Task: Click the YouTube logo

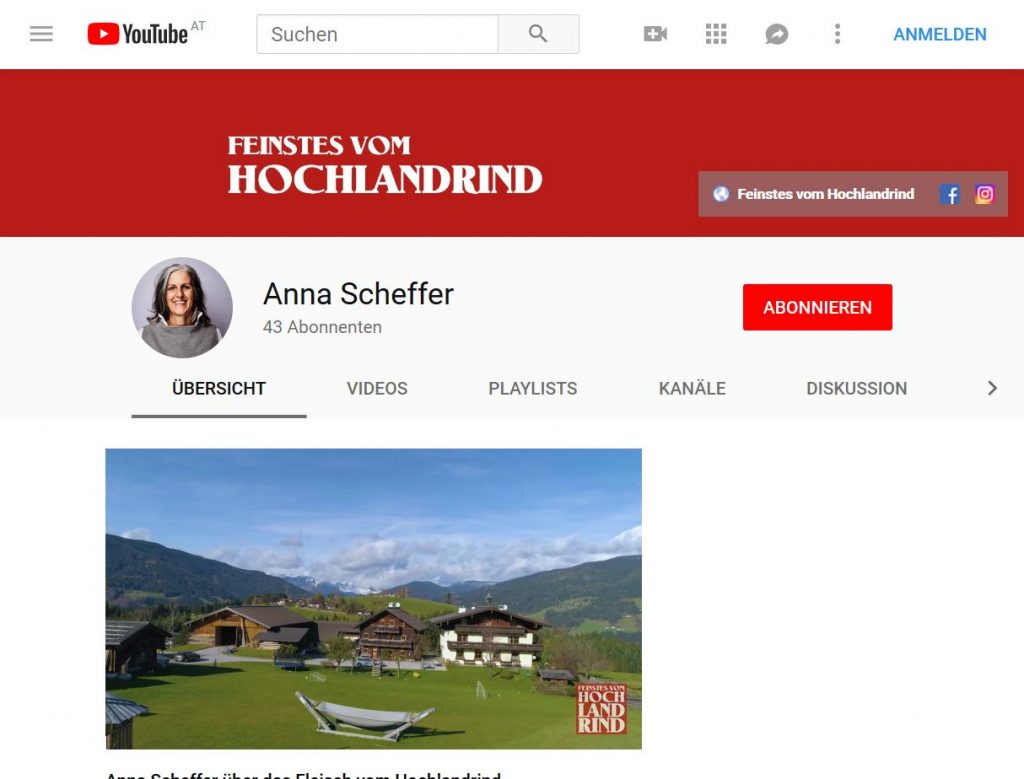Action: (x=138, y=34)
